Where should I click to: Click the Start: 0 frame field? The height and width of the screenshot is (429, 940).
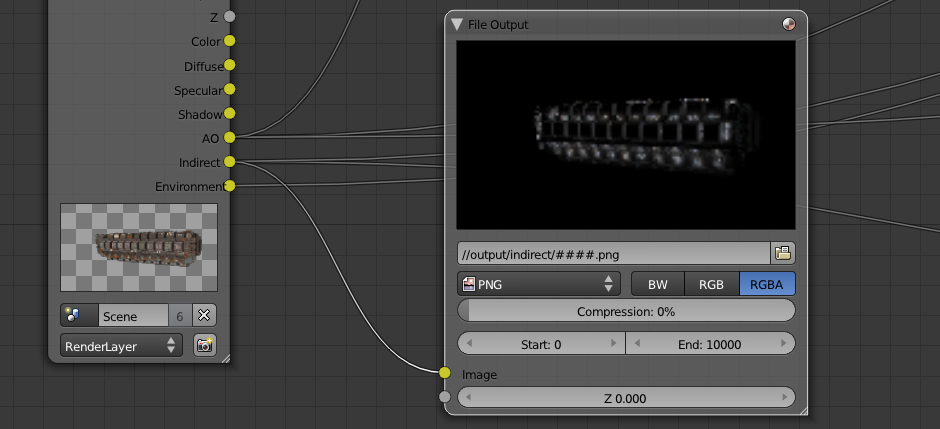pyautogui.click(x=541, y=344)
